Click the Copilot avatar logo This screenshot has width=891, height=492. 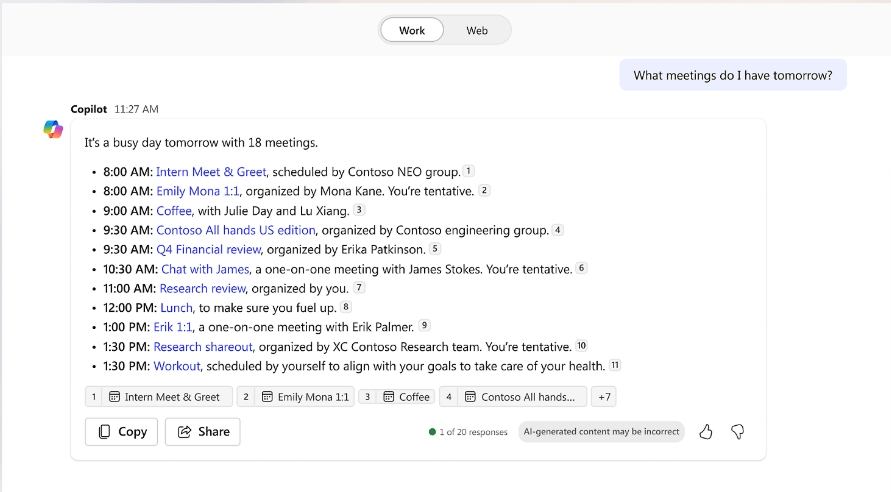pos(53,129)
